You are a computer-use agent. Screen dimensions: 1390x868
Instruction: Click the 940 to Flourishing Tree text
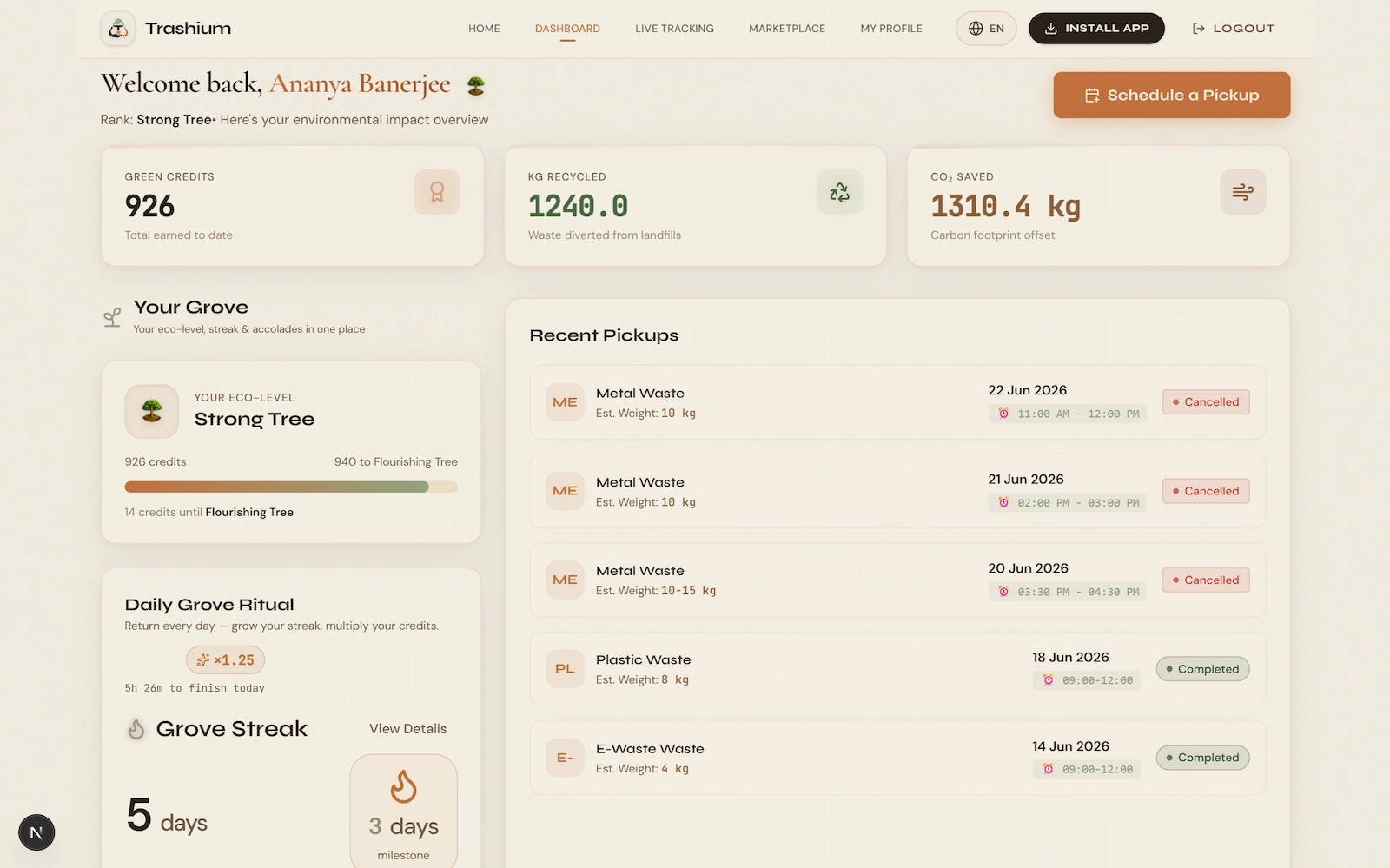coord(395,462)
